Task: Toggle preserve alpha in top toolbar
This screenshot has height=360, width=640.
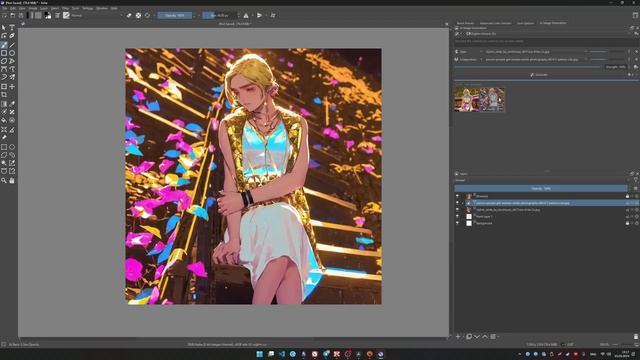Action: 138,16
